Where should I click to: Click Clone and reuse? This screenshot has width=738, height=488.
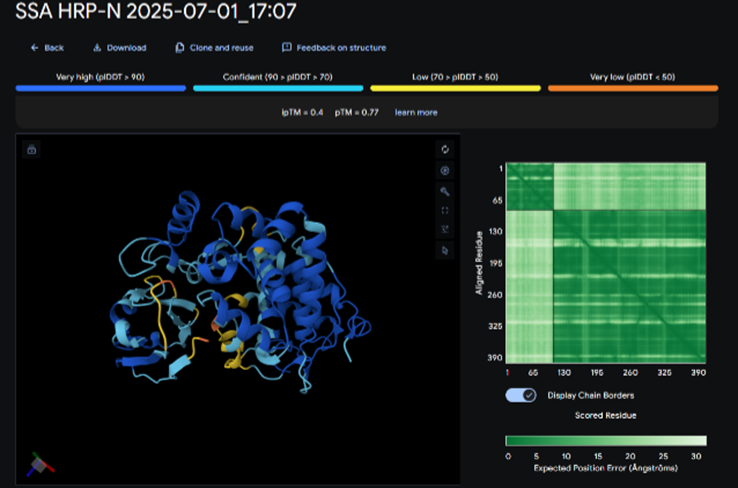(x=214, y=48)
